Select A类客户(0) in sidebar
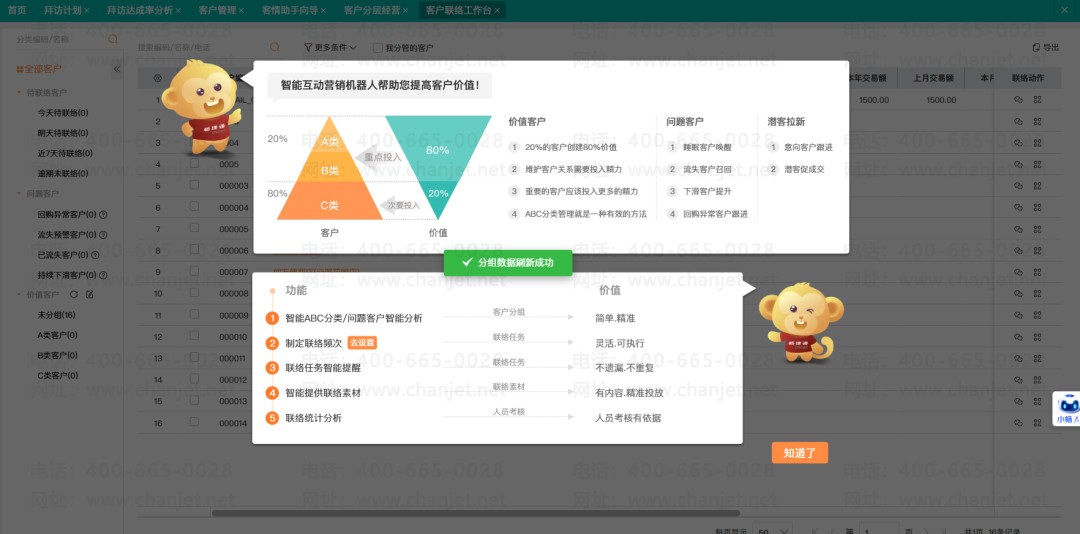The height and width of the screenshot is (534, 1080). [57, 336]
